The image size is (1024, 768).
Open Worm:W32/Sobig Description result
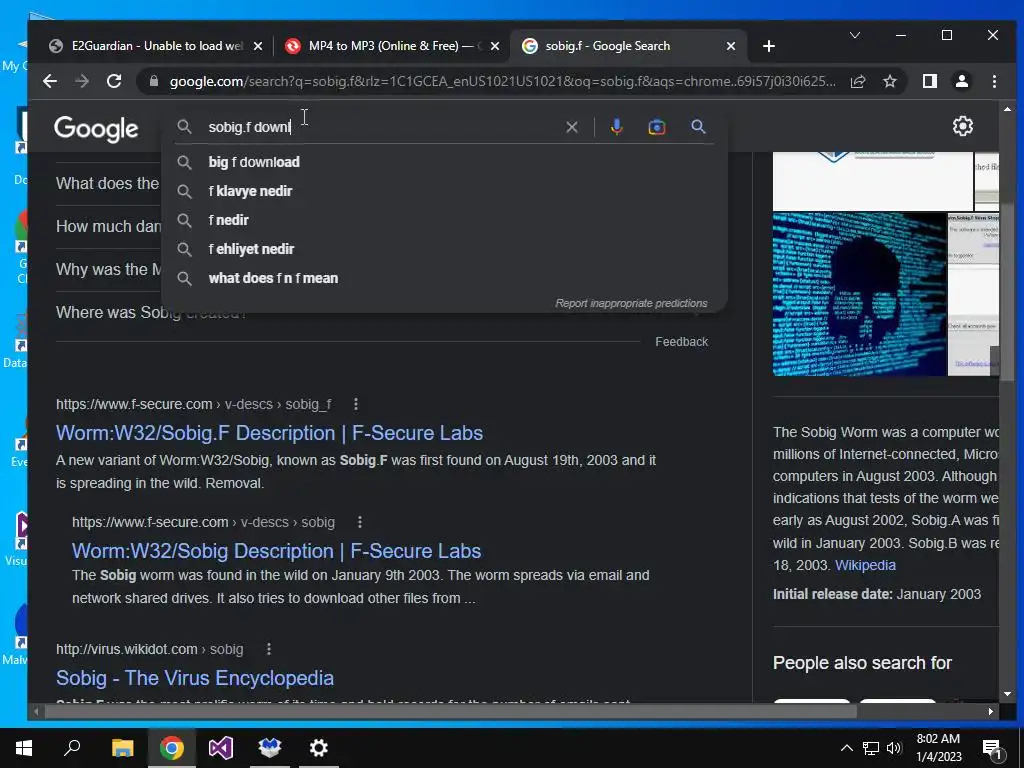[x=276, y=551]
